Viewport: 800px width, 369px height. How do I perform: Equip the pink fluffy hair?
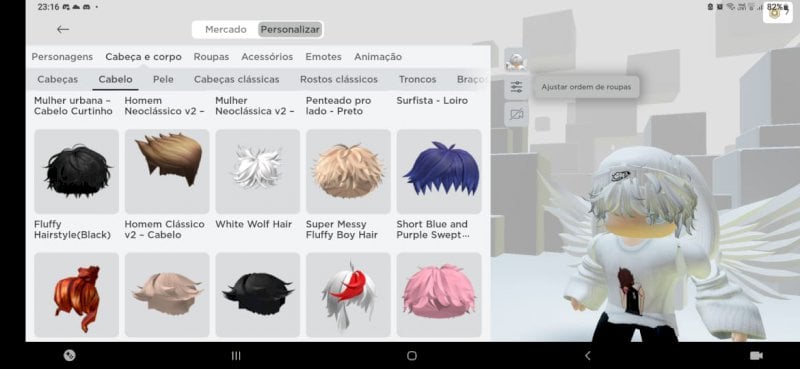point(439,294)
